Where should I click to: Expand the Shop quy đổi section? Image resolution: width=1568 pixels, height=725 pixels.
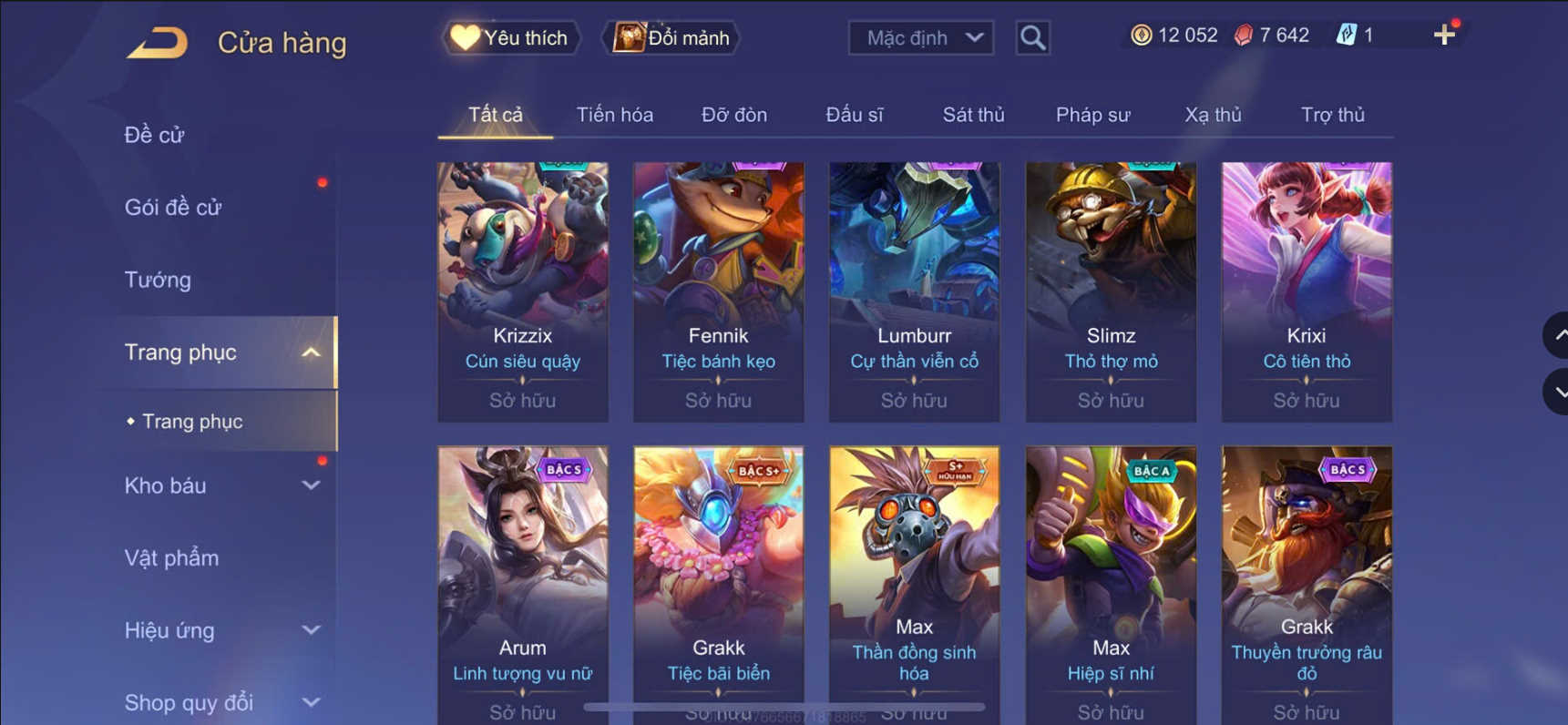tap(311, 702)
